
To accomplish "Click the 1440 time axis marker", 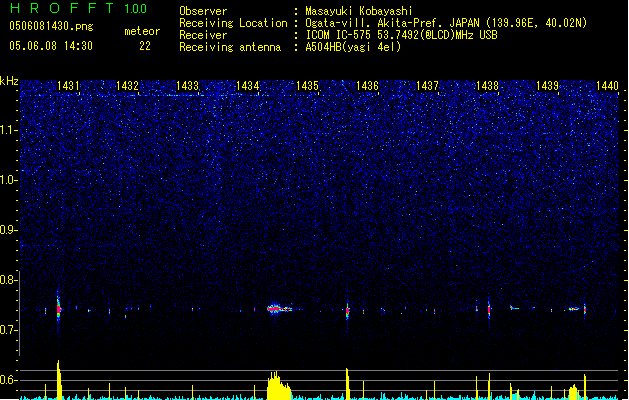I will pos(607,86).
